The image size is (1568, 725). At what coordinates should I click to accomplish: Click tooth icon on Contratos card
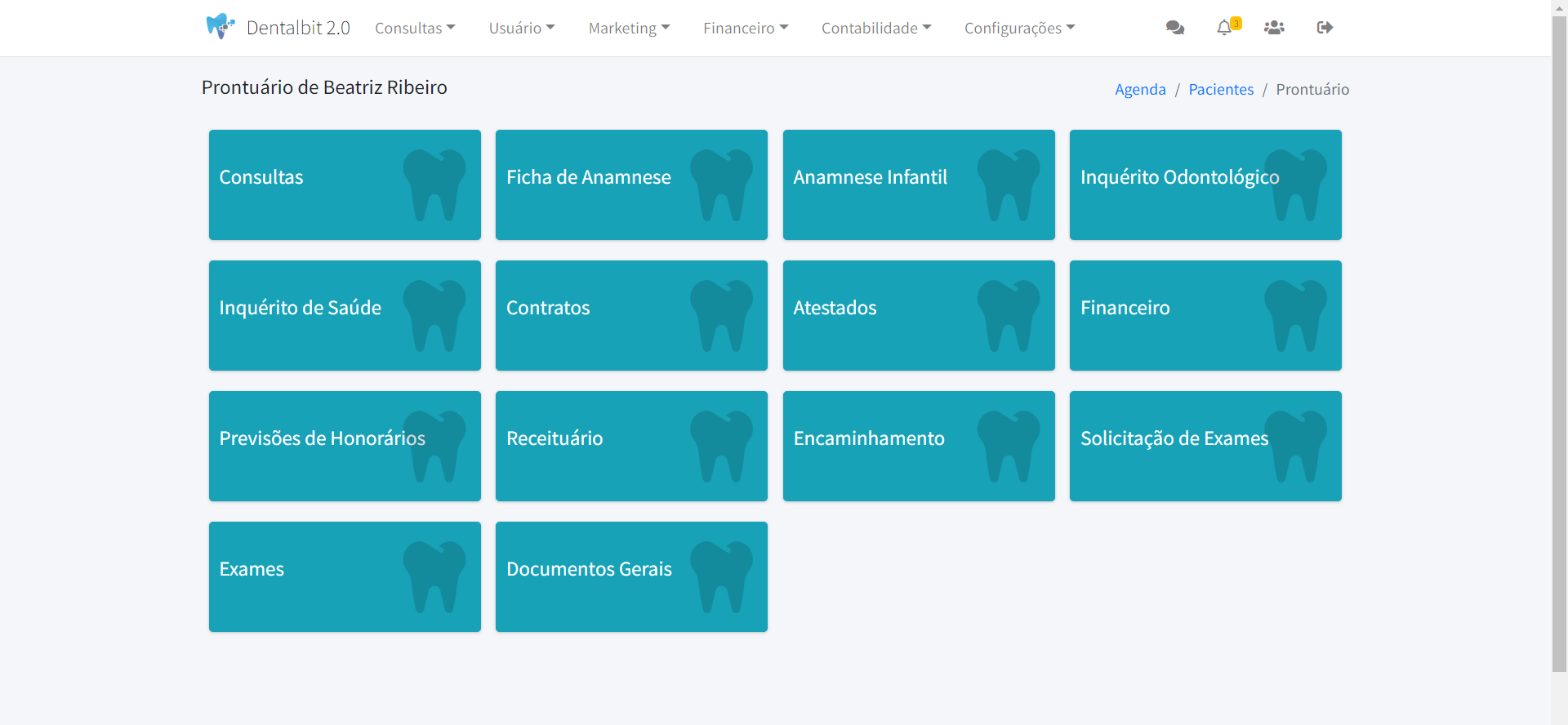point(721,316)
